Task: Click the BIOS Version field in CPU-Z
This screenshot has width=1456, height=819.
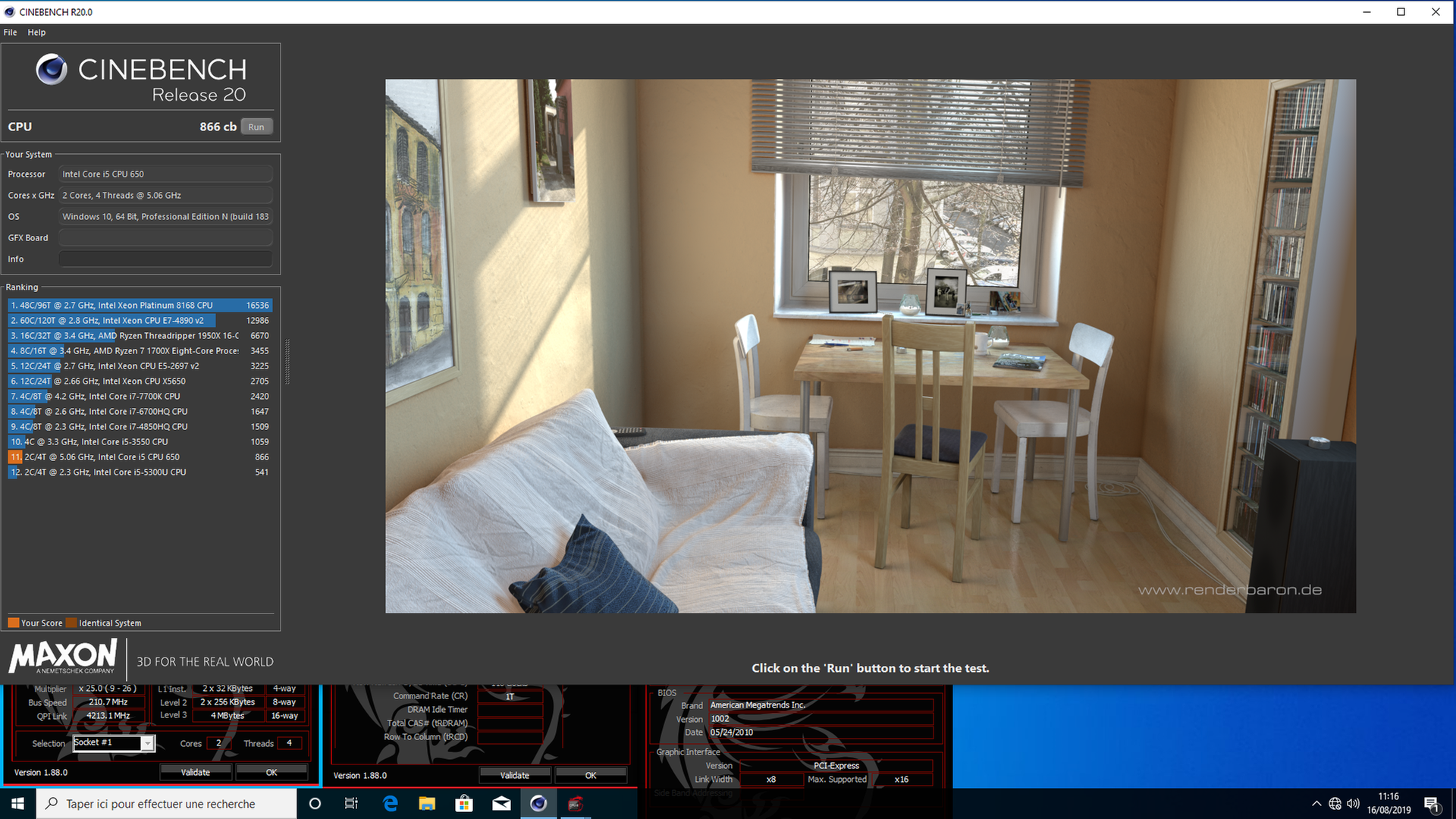Action: tap(821, 719)
